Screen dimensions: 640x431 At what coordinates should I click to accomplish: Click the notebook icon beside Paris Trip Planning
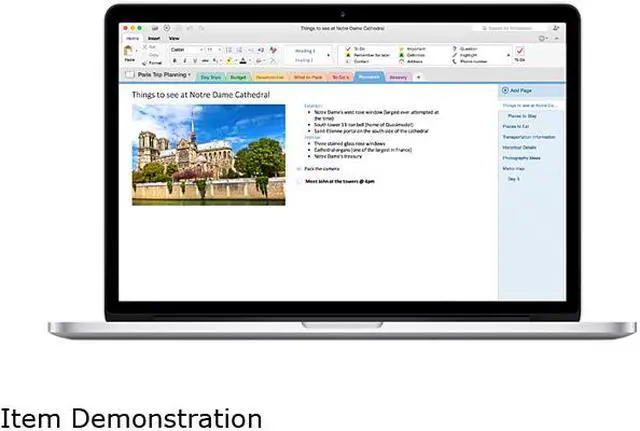[130, 75]
